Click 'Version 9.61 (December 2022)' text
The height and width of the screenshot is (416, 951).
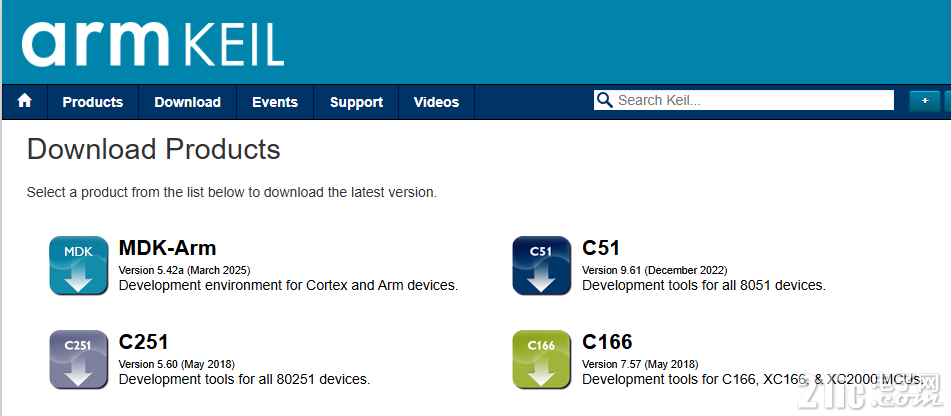pyautogui.click(x=654, y=270)
